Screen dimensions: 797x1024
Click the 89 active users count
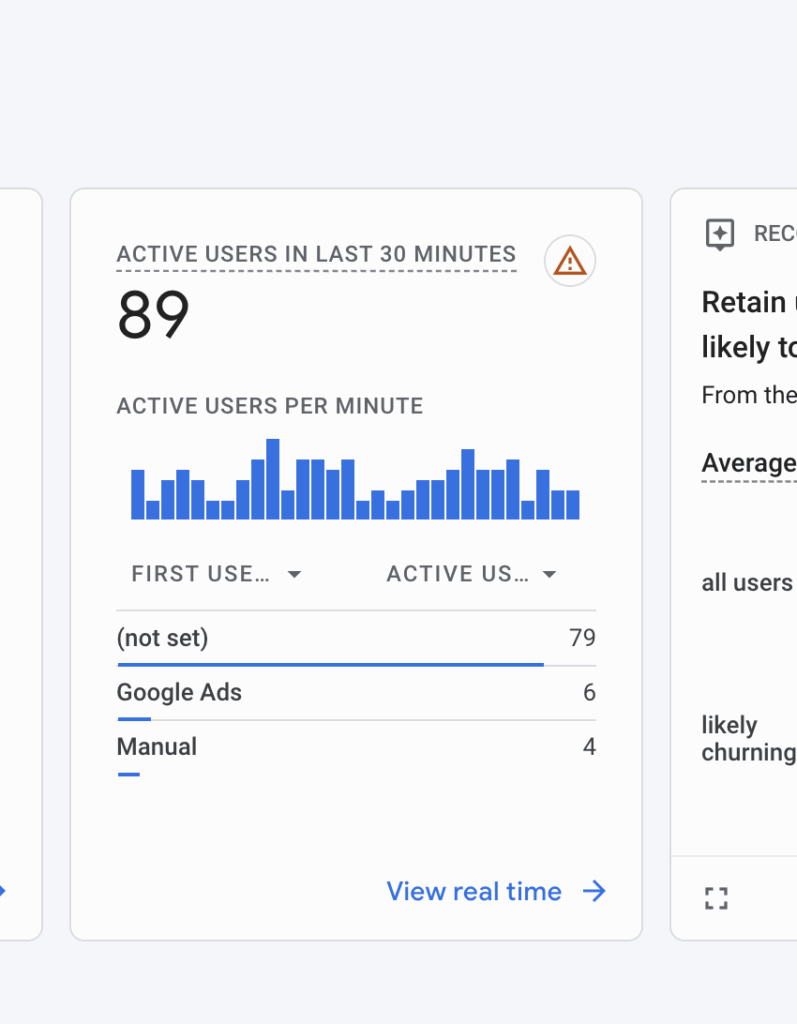153,315
